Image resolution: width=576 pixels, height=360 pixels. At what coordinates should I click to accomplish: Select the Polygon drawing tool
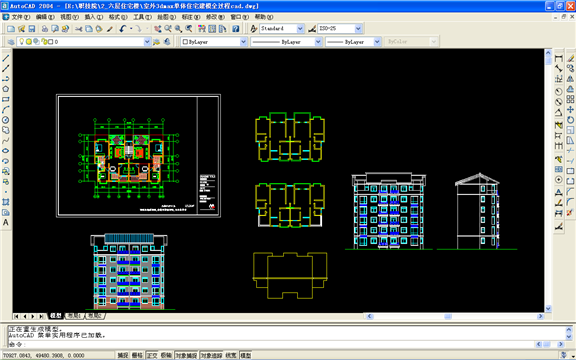pyautogui.click(x=6, y=89)
